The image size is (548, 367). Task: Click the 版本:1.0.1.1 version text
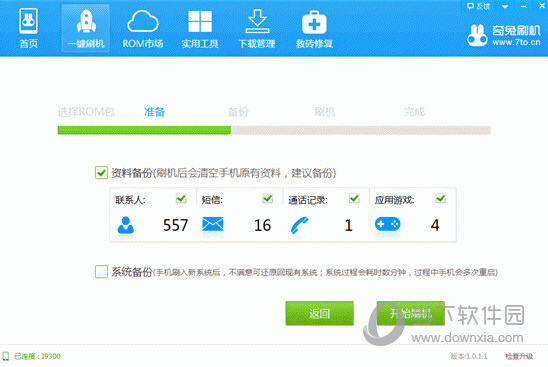[469, 356]
